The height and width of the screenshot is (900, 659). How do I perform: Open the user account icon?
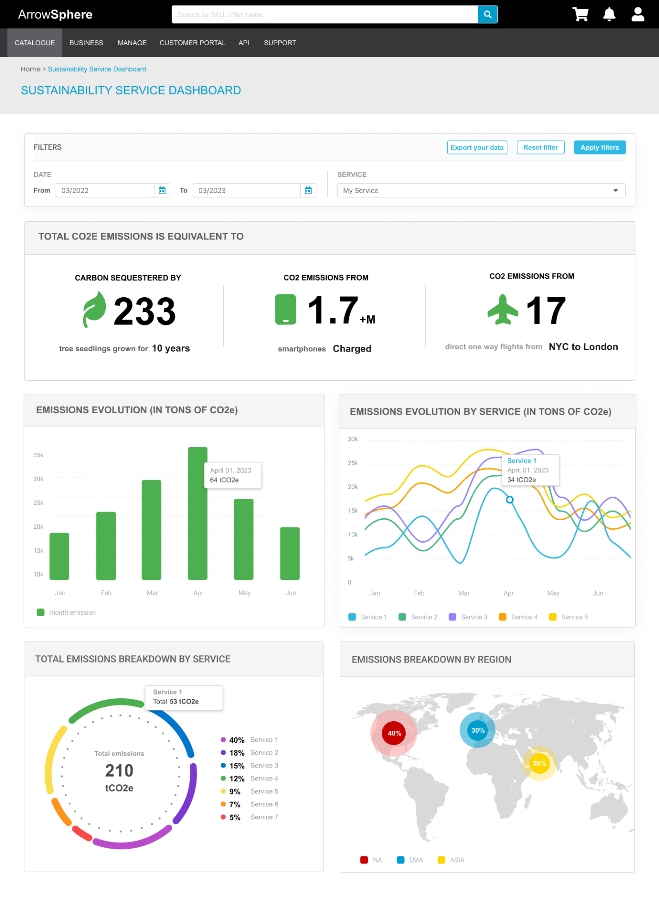[638, 14]
